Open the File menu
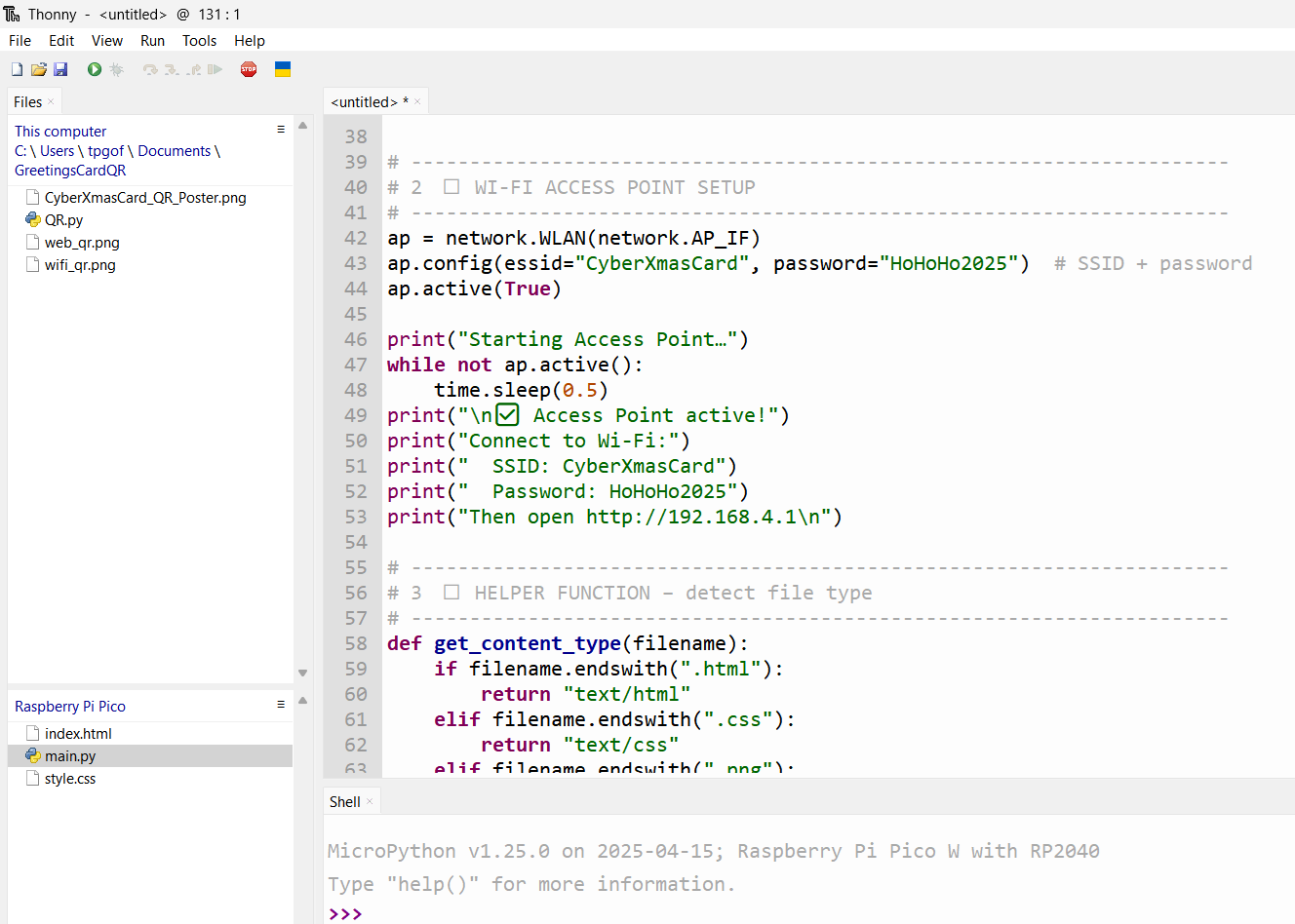1295x924 pixels. (x=20, y=41)
